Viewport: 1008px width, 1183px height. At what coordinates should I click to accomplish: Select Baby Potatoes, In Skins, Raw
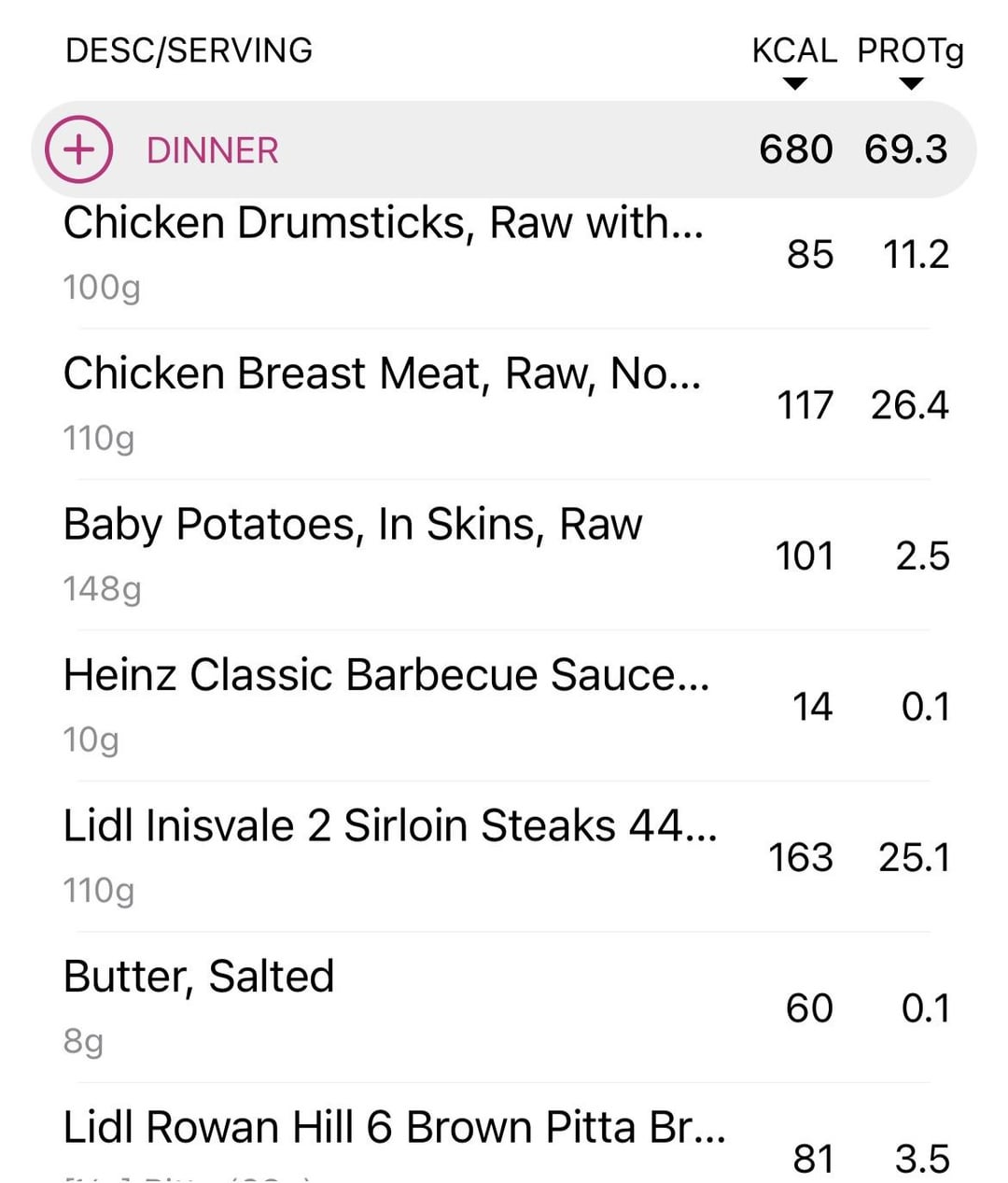504,555
